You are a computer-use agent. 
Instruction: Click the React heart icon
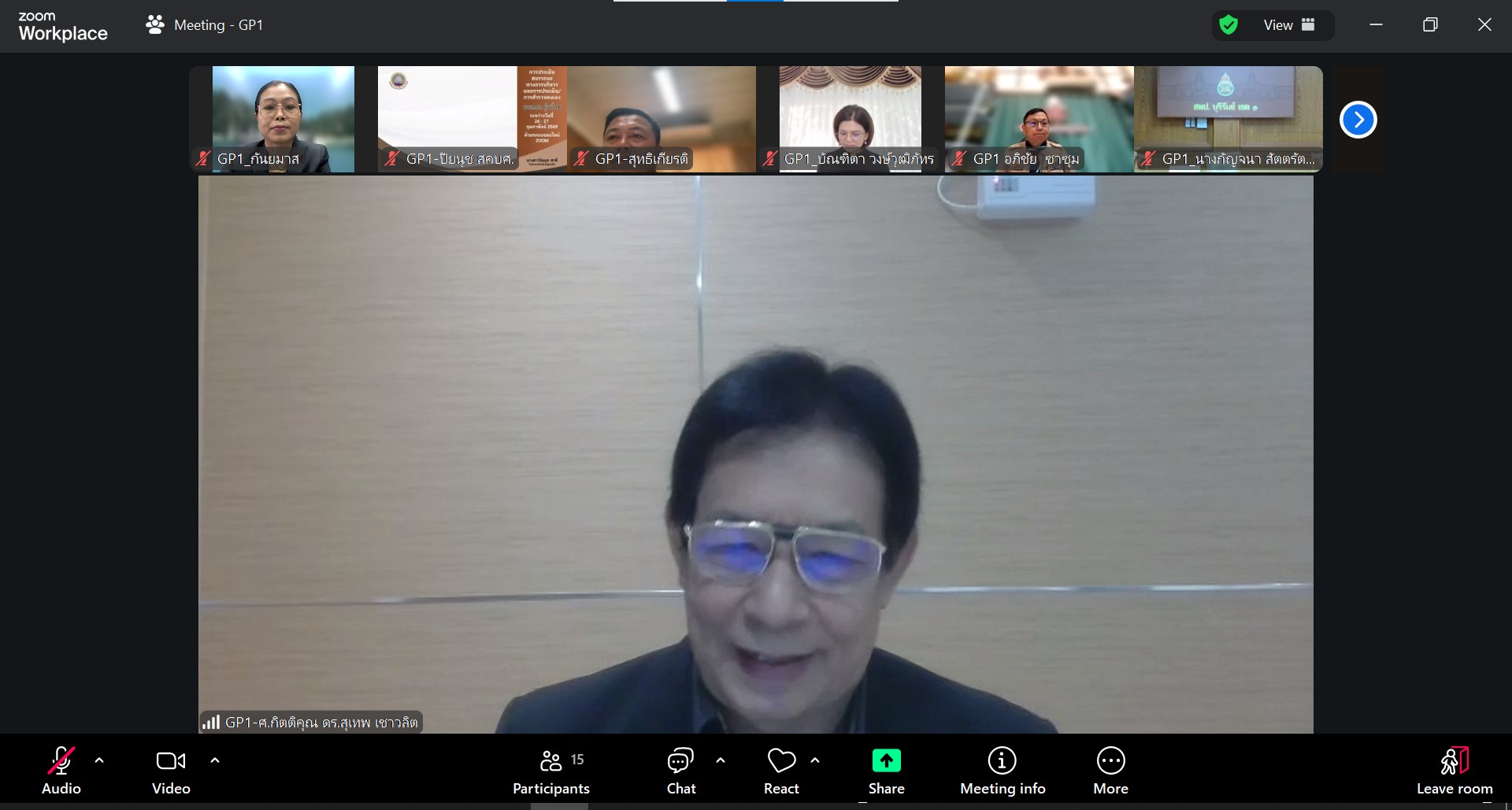(x=780, y=761)
